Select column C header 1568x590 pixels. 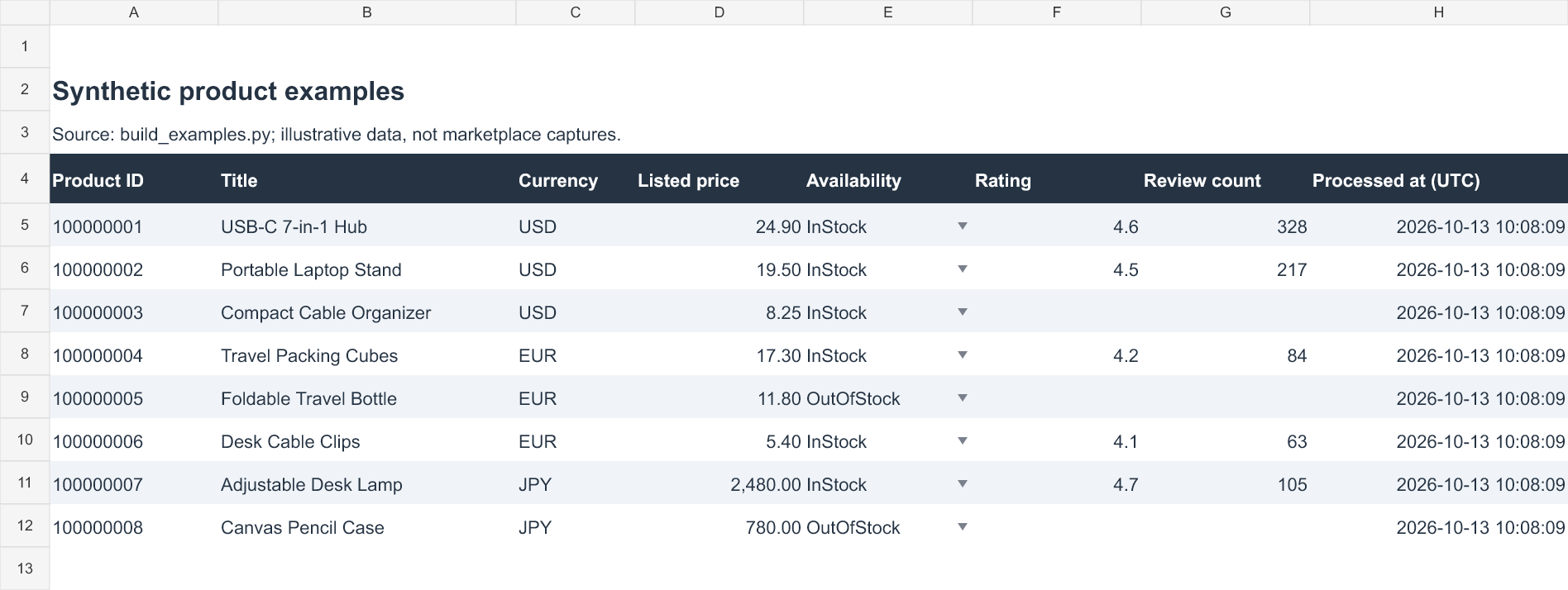pyautogui.click(x=576, y=12)
